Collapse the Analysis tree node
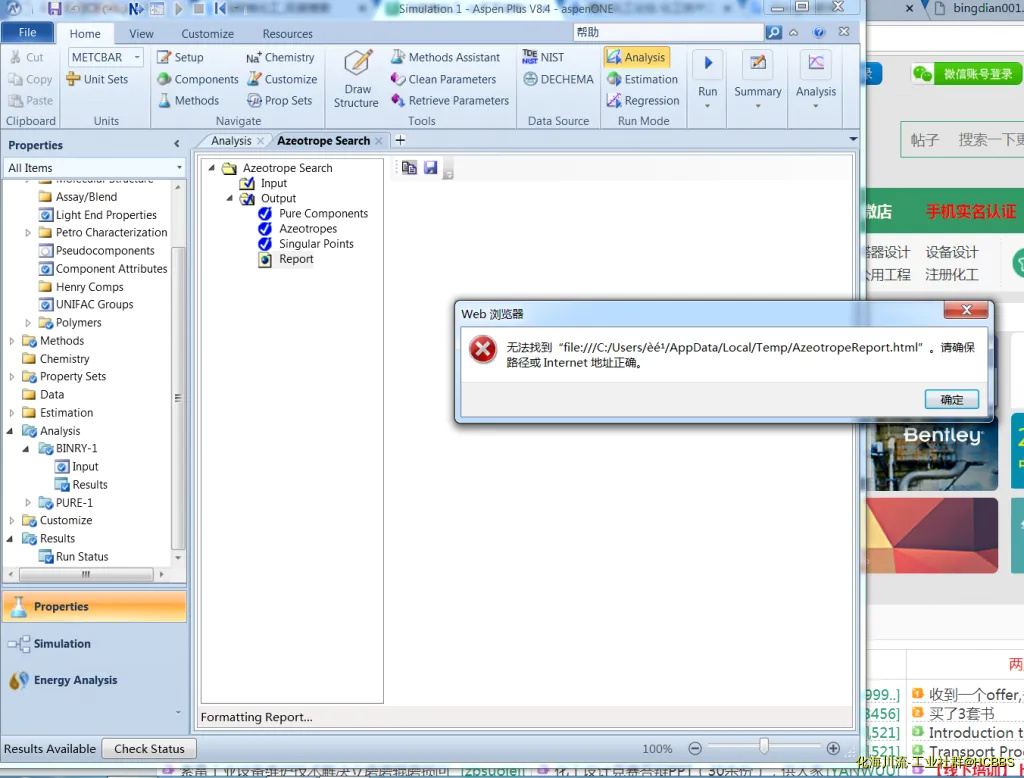Viewport: 1024px width, 778px height. (x=10, y=431)
